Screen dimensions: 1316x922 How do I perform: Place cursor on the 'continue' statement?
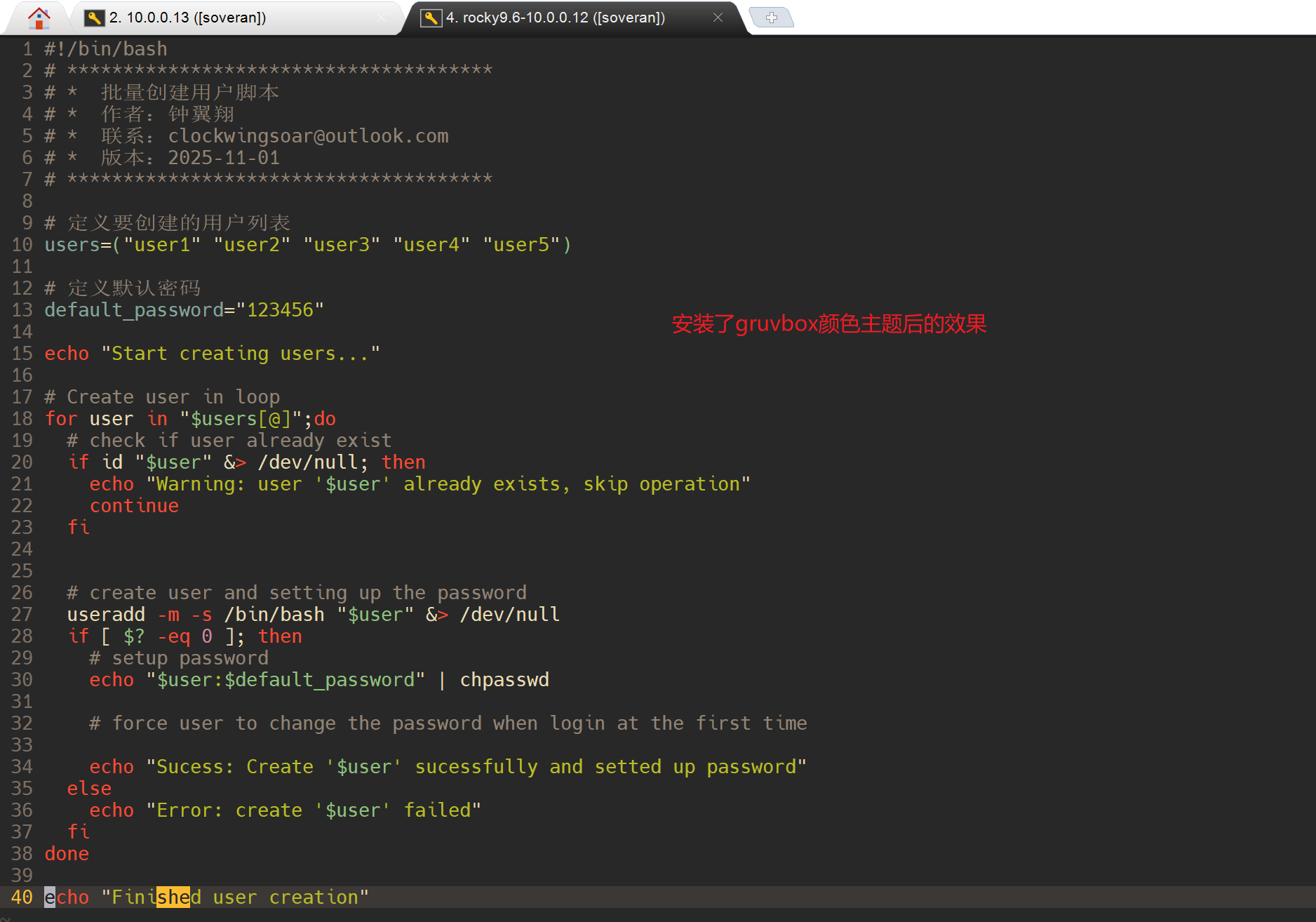pyautogui.click(x=134, y=506)
